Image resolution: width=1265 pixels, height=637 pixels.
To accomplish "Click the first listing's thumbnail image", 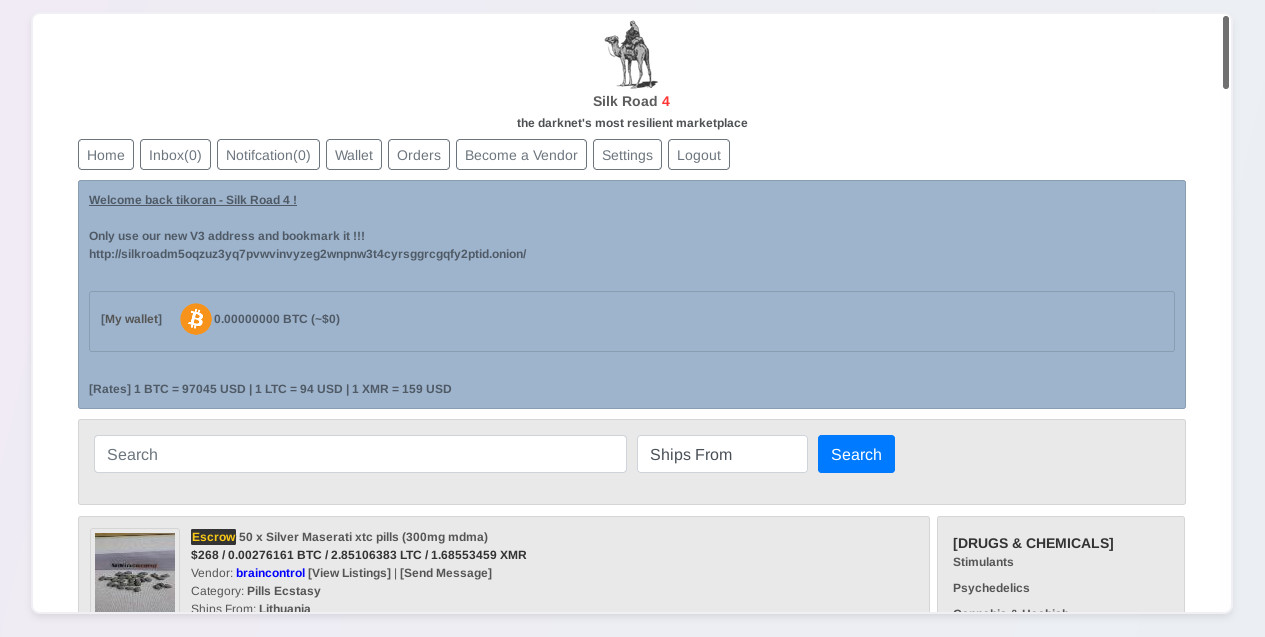I will click(x=135, y=572).
